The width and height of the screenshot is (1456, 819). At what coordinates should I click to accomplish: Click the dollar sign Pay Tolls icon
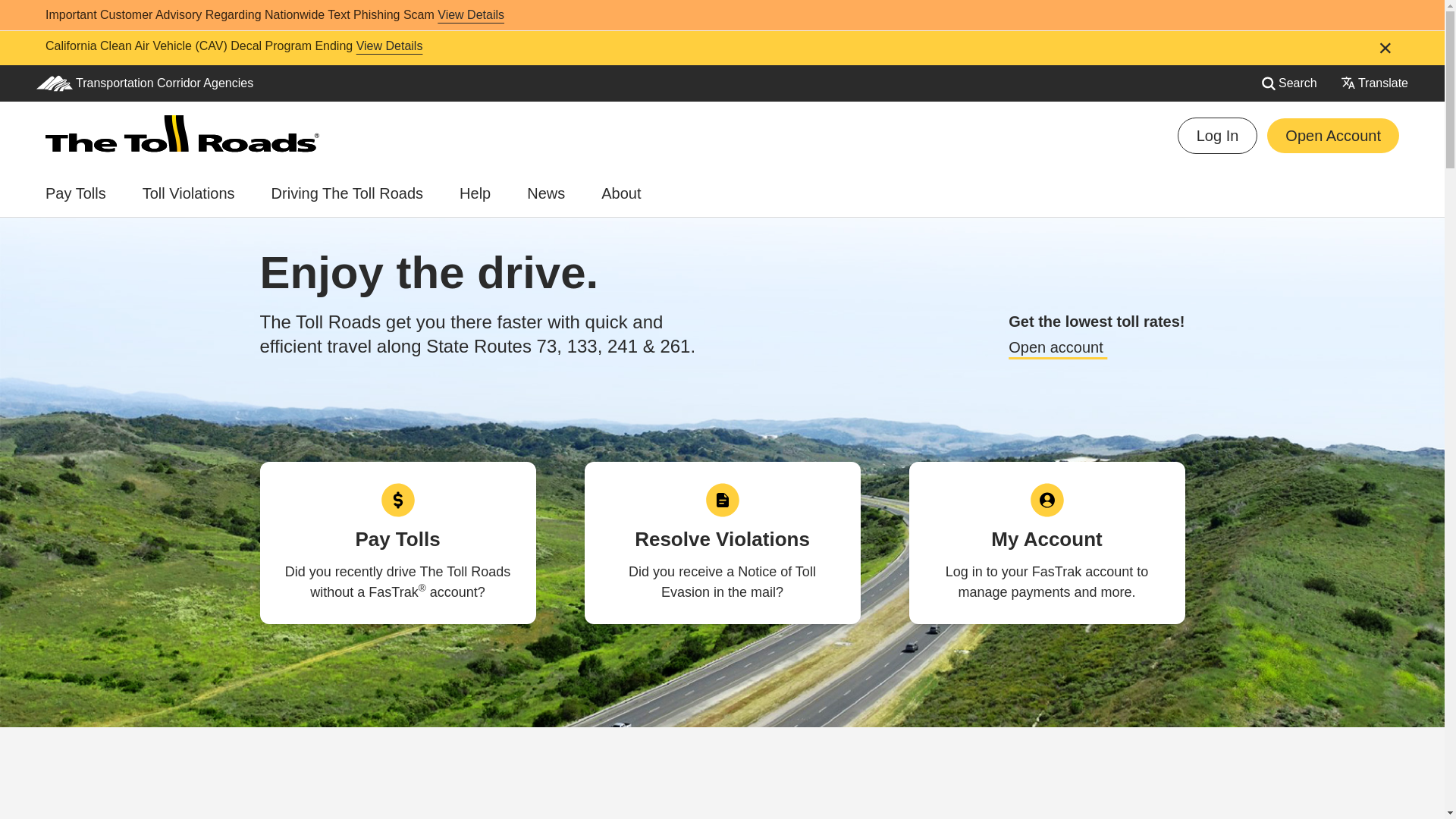pyautogui.click(x=397, y=500)
